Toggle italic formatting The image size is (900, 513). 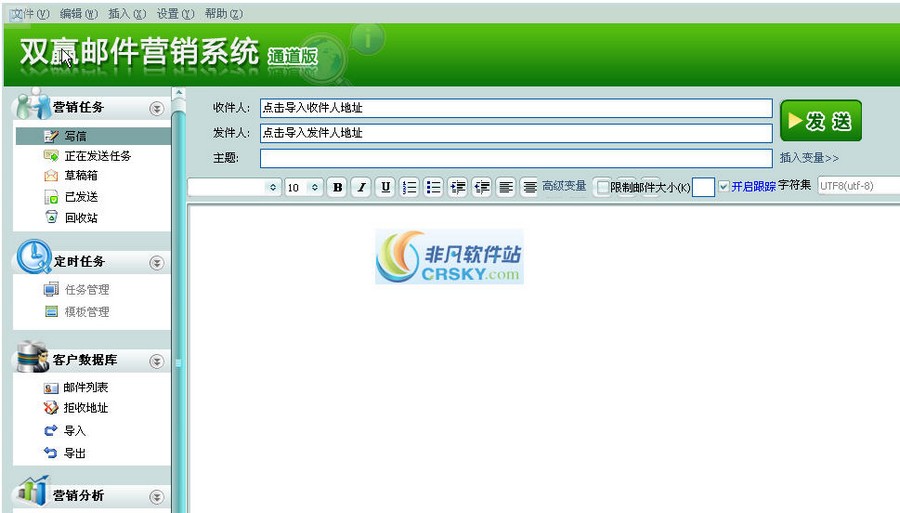tap(362, 187)
